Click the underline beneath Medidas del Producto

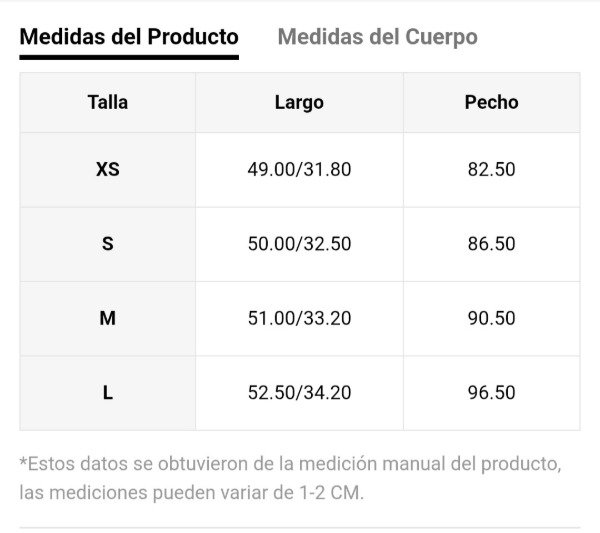(x=129, y=57)
